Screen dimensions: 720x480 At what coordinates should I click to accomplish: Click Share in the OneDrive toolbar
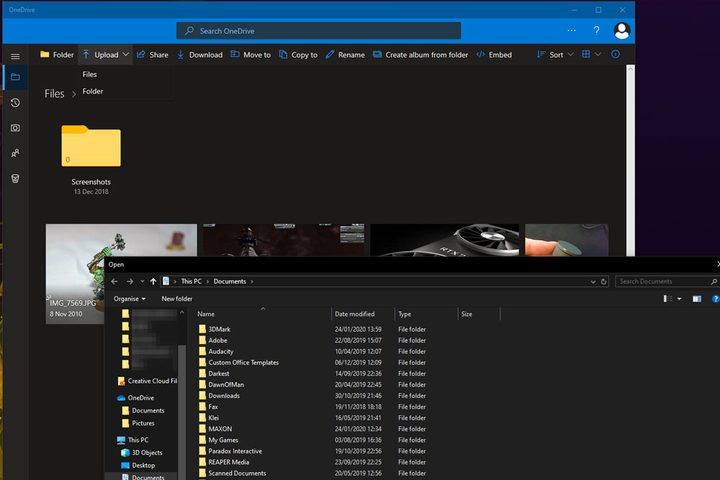(x=153, y=55)
